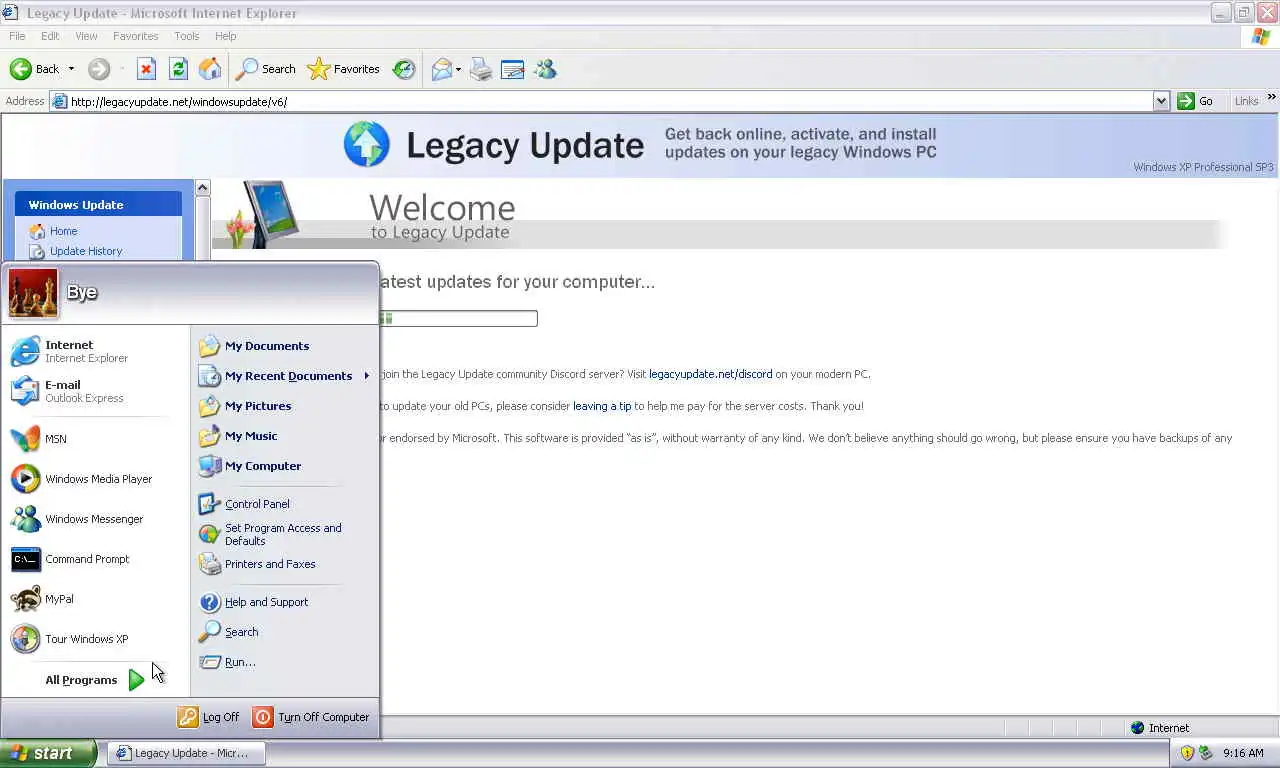1280x768 pixels.
Task: Open Update History sidebar link
Action: 86,251
